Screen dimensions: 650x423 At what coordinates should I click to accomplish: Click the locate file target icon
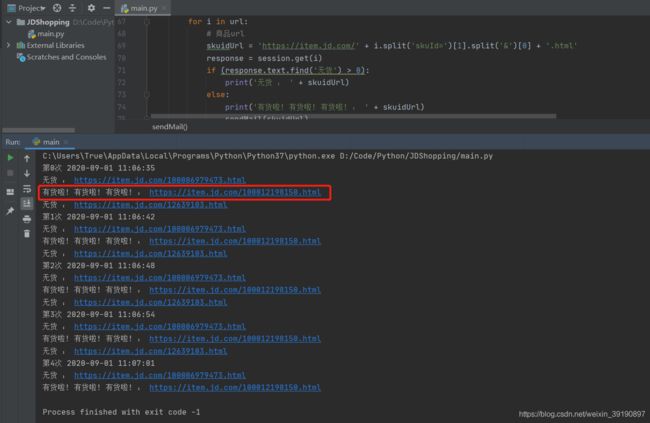57,8
